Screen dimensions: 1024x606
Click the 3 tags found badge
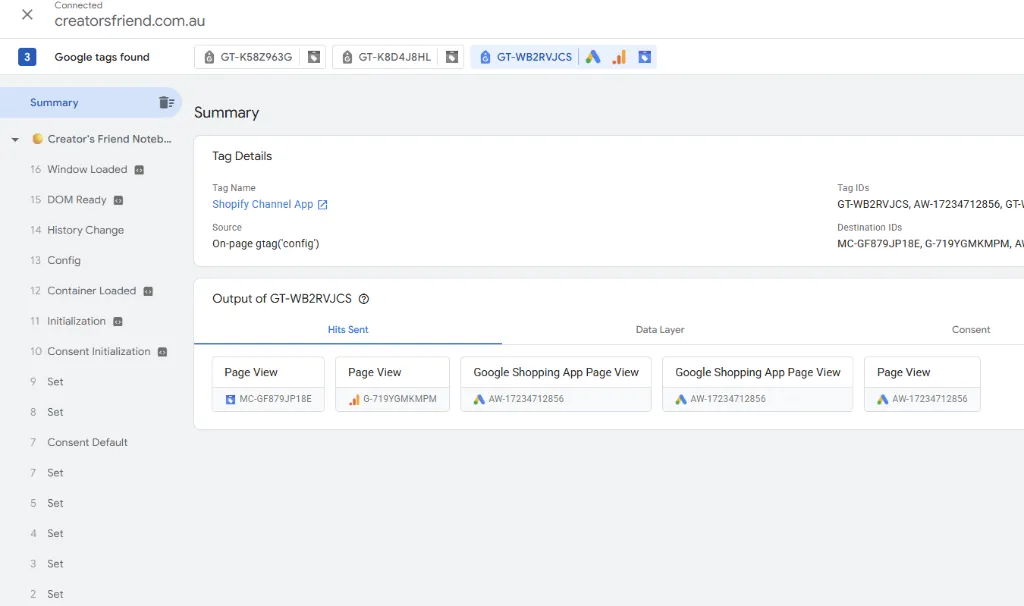tap(27, 57)
